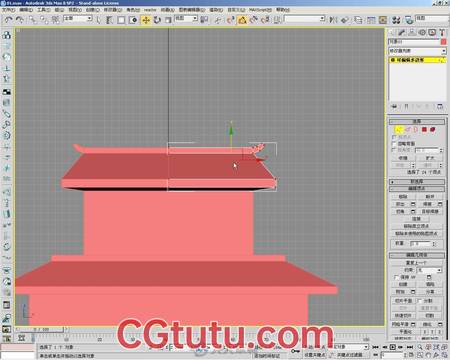Click the Play animation control button
This screenshot has height=360, width=450.
click(x=392, y=347)
